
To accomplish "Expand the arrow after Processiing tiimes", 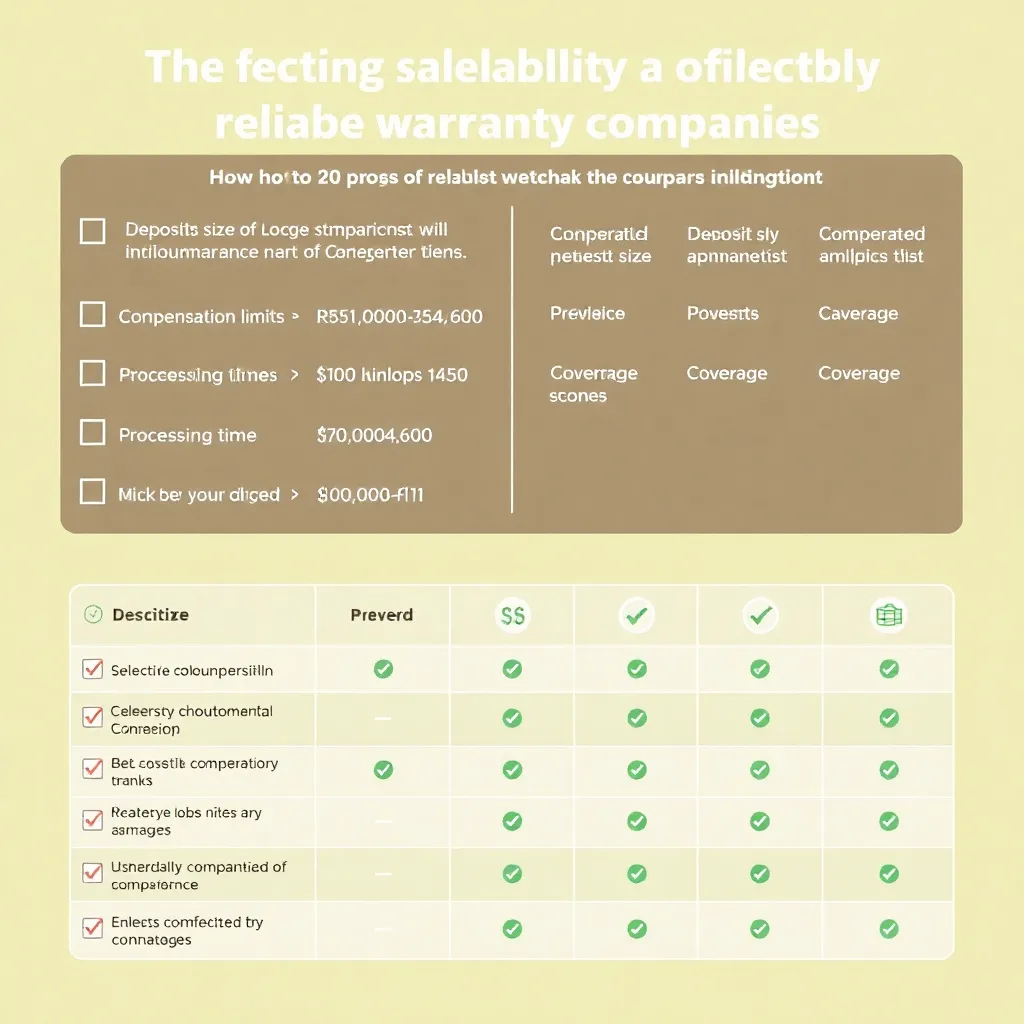I will pos(295,375).
